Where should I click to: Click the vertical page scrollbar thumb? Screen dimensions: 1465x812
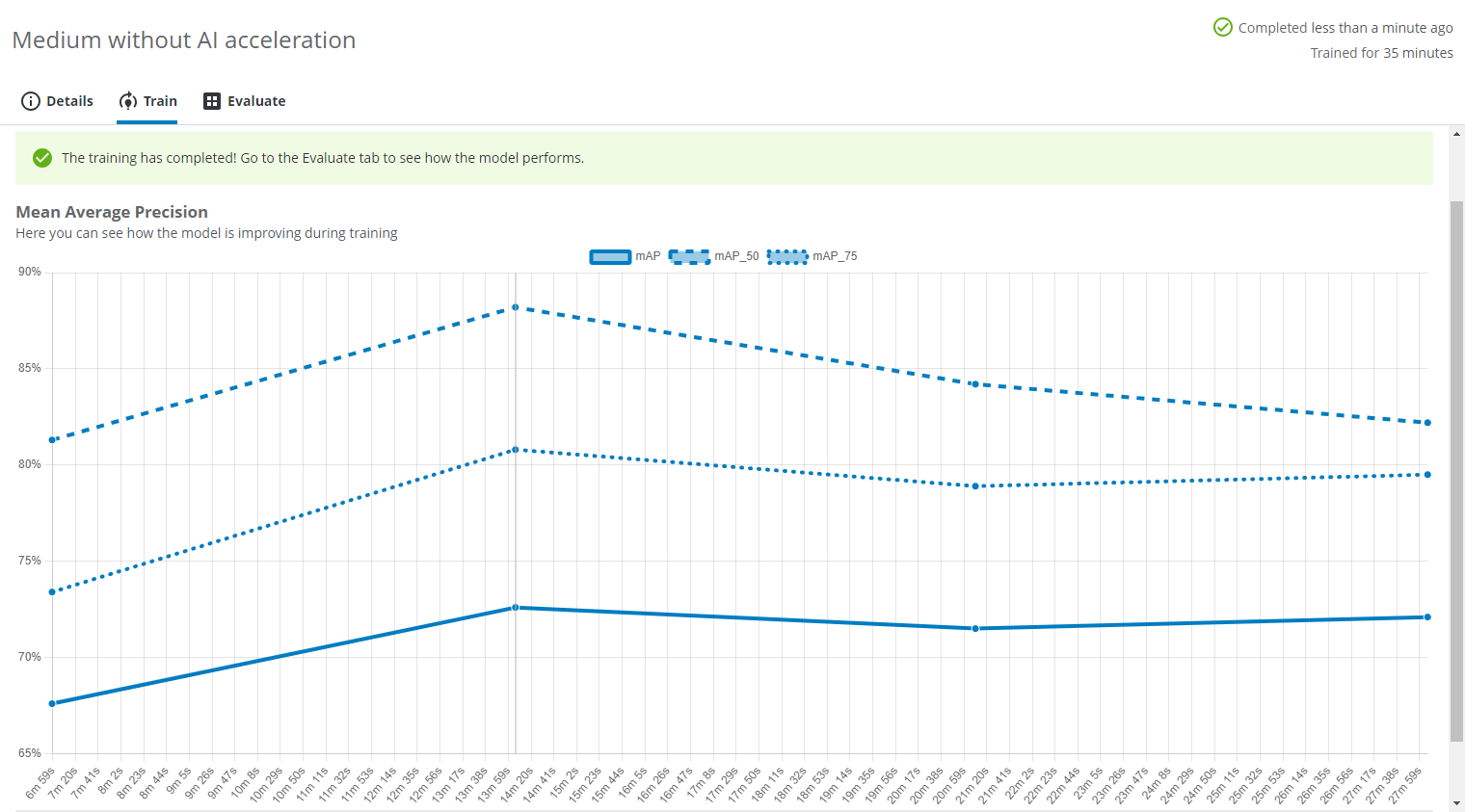tap(1456, 470)
